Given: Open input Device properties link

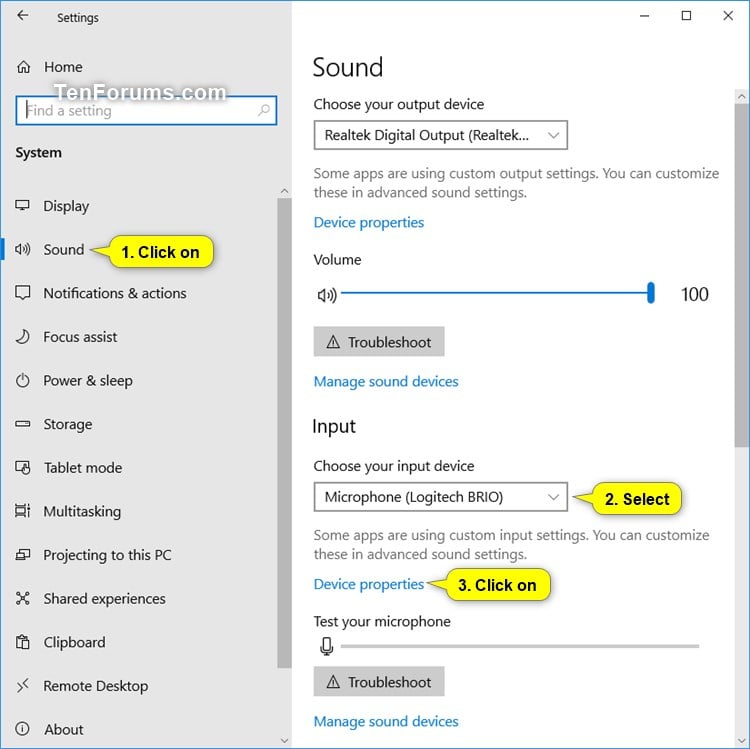Looking at the screenshot, I should pos(369,584).
